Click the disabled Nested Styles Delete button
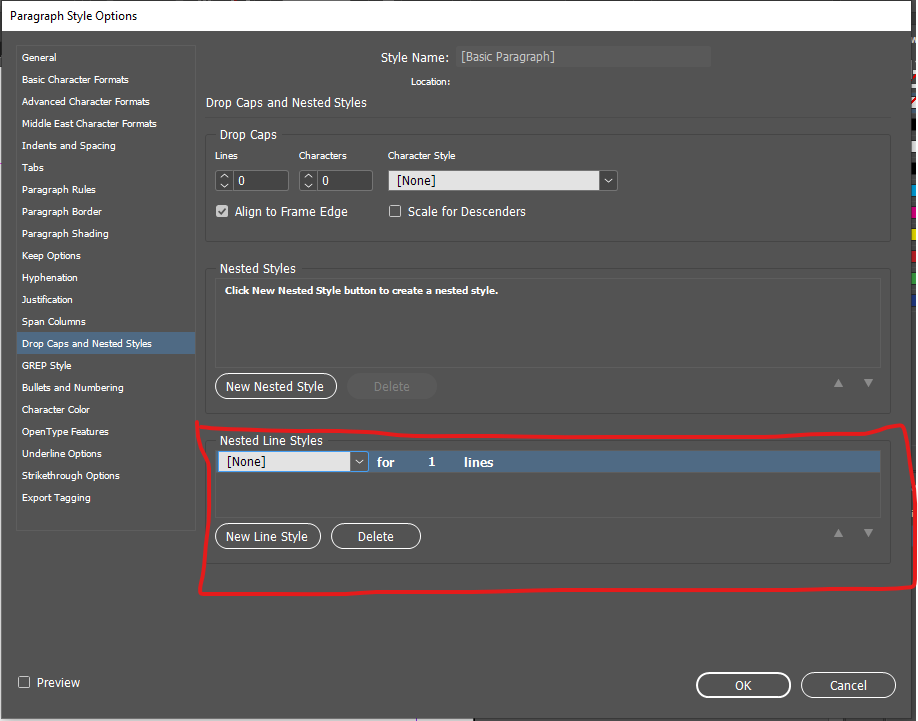The width and height of the screenshot is (918, 721). coord(392,386)
